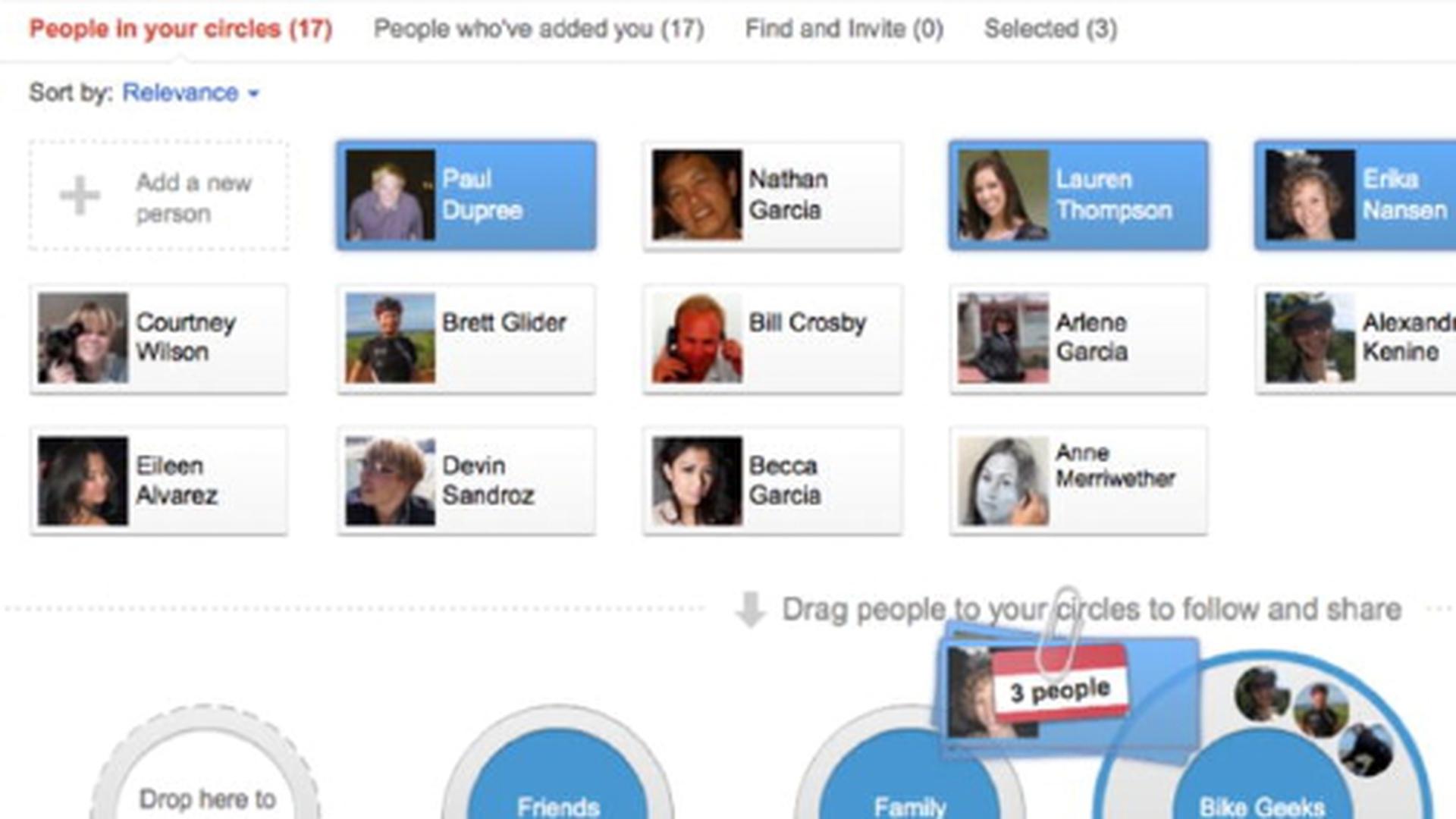This screenshot has height=819, width=1456.
Task: Deselect the highlighted Lauren Thompson card
Action: click(x=1078, y=195)
